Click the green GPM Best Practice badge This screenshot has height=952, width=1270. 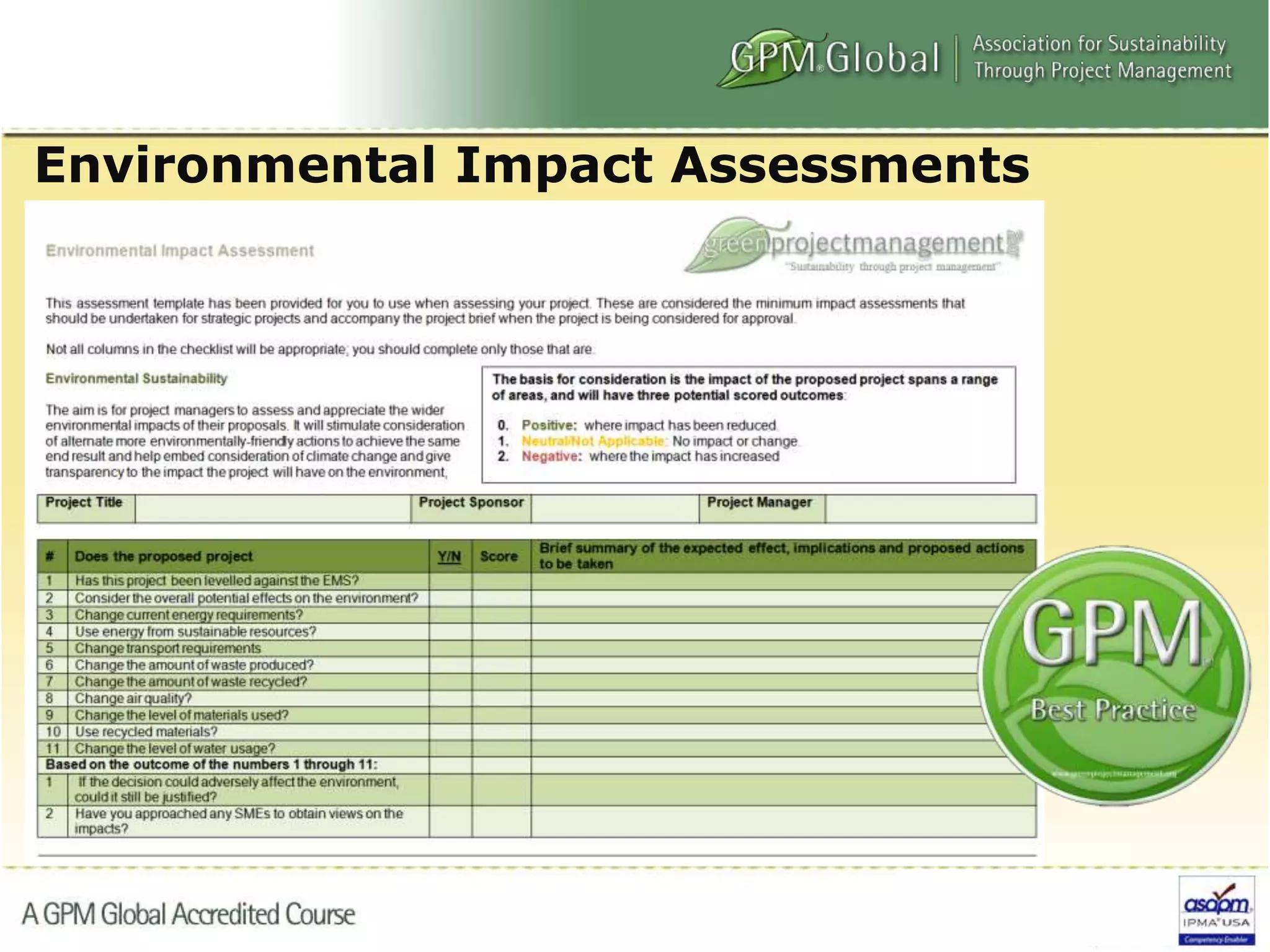[1114, 675]
